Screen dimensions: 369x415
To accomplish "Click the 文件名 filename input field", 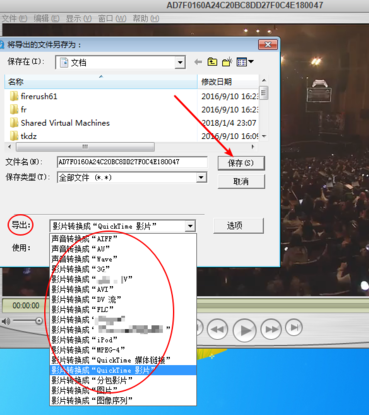I will pyautogui.click(x=132, y=162).
